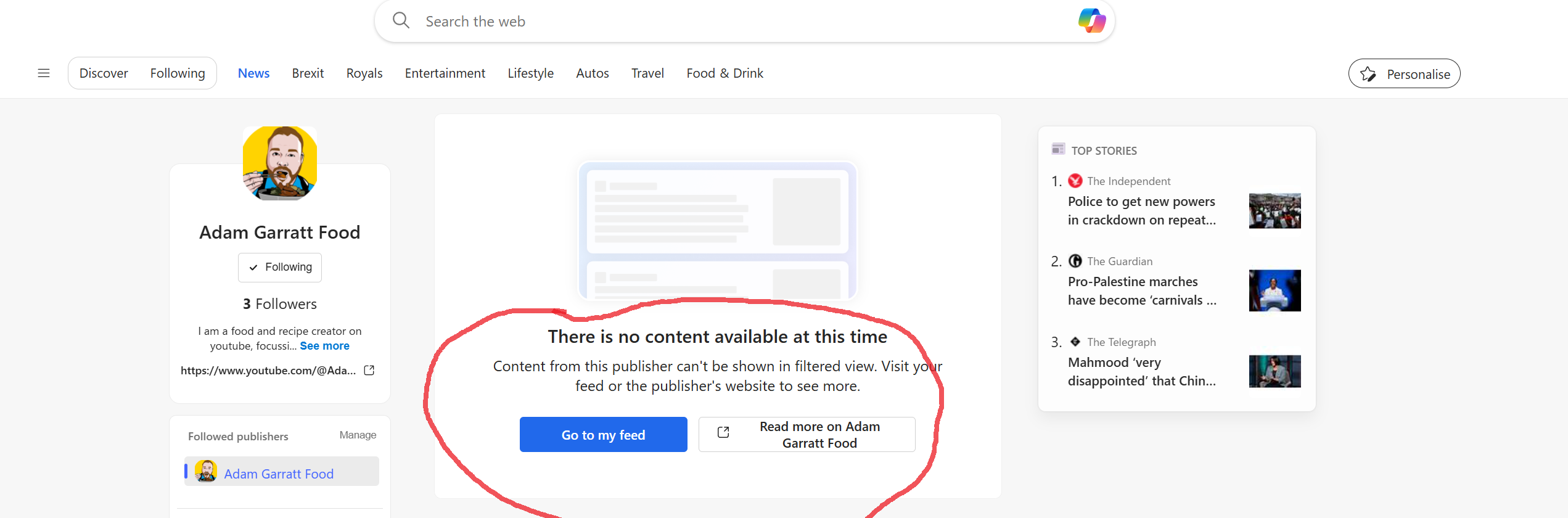Screen dimensions: 1568x518
Task: Open the Autos category
Action: tap(593, 73)
